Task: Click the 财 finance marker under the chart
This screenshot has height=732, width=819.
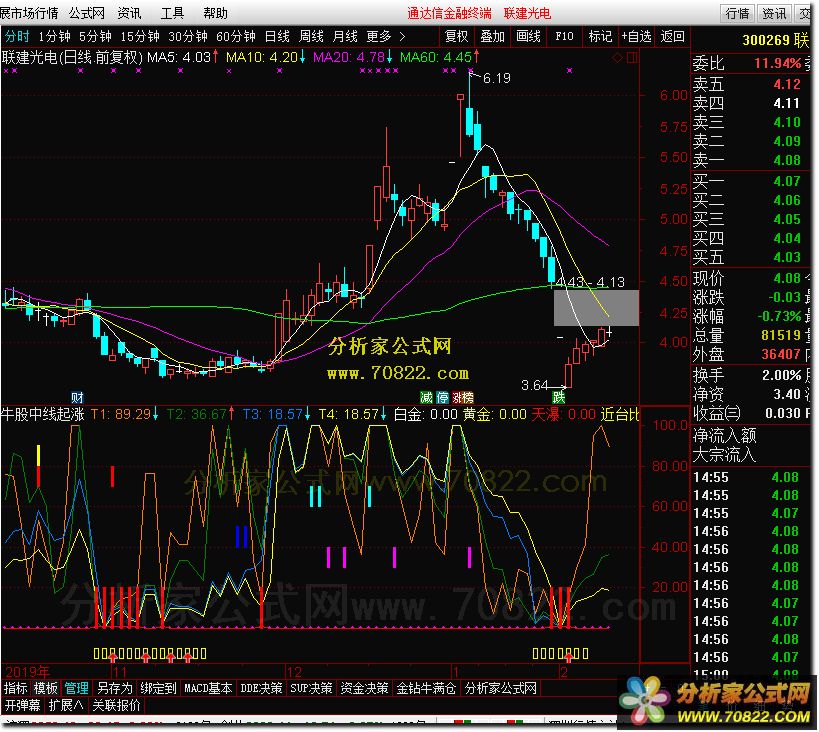Action: pyautogui.click(x=77, y=398)
